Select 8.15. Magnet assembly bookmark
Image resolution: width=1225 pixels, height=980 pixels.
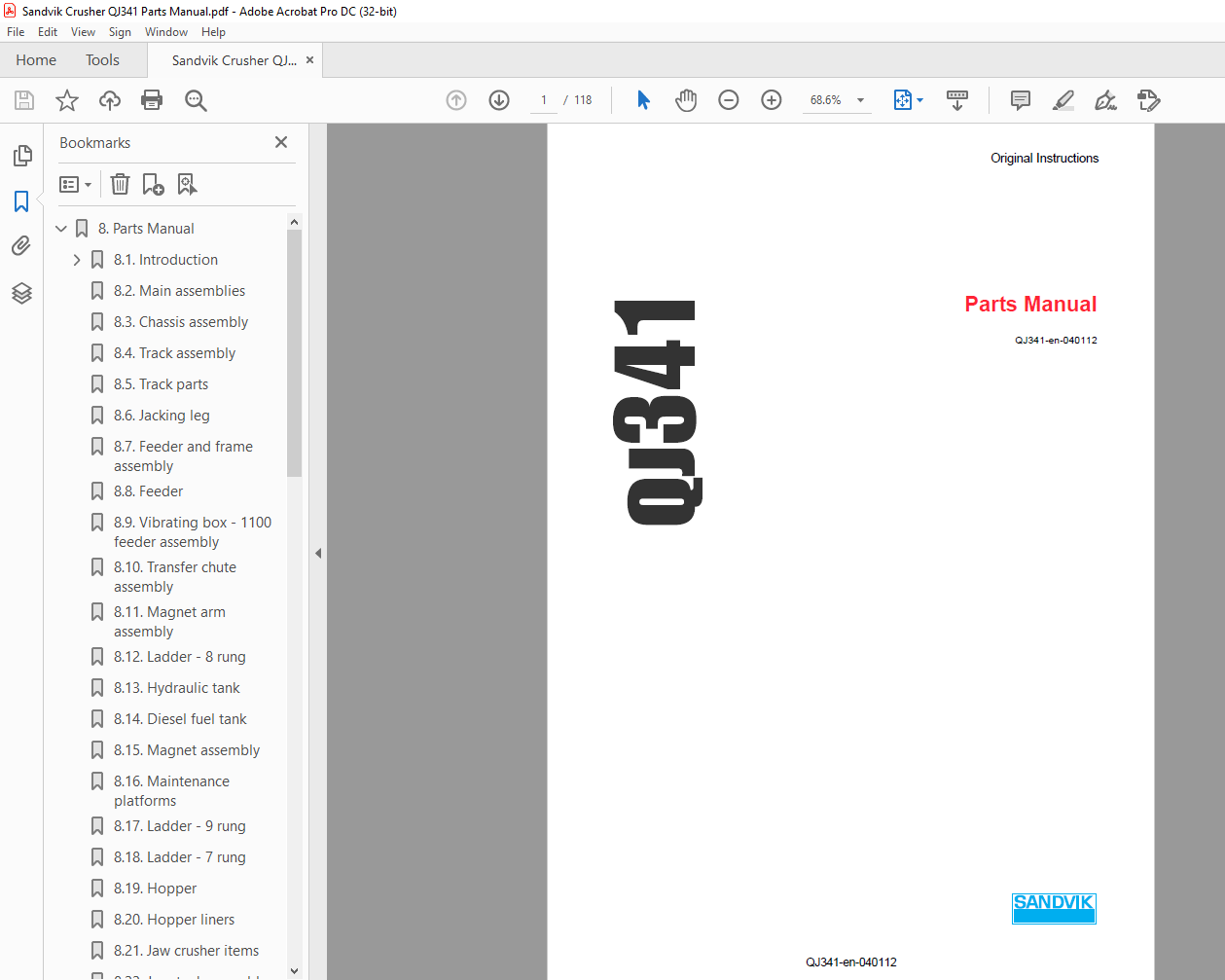(187, 750)
